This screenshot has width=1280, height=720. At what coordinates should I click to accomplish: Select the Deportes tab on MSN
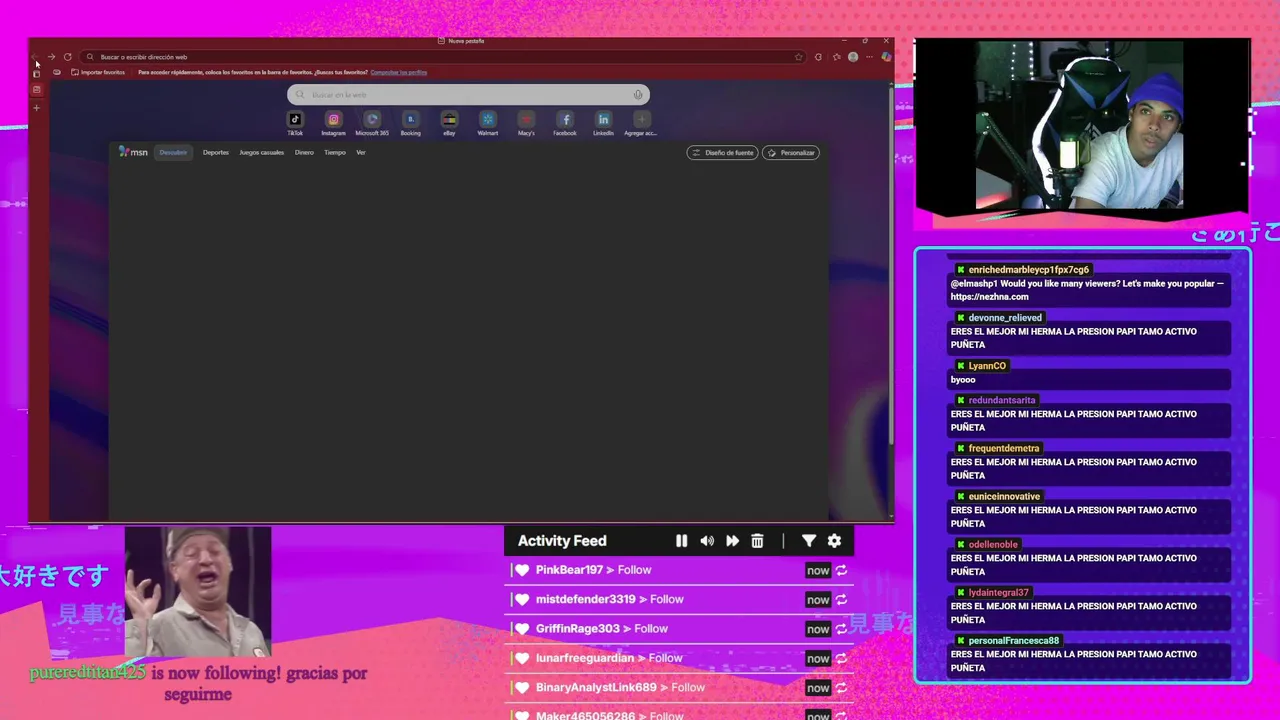pyautogui.click(x=216, y=152)
